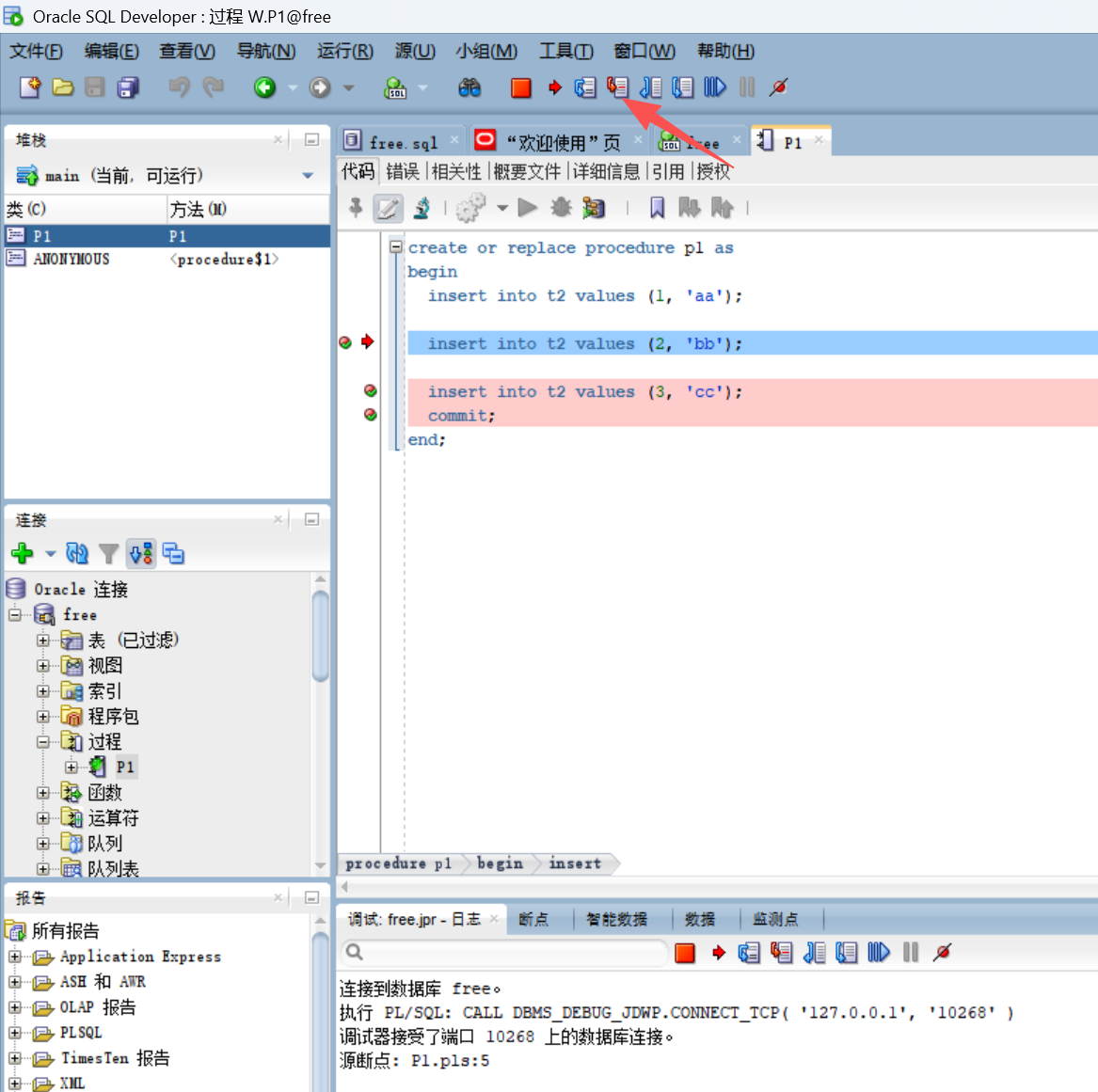Click Resume icon in top toolbar
Screen dimensions: 1098x1092
point(715,87)
